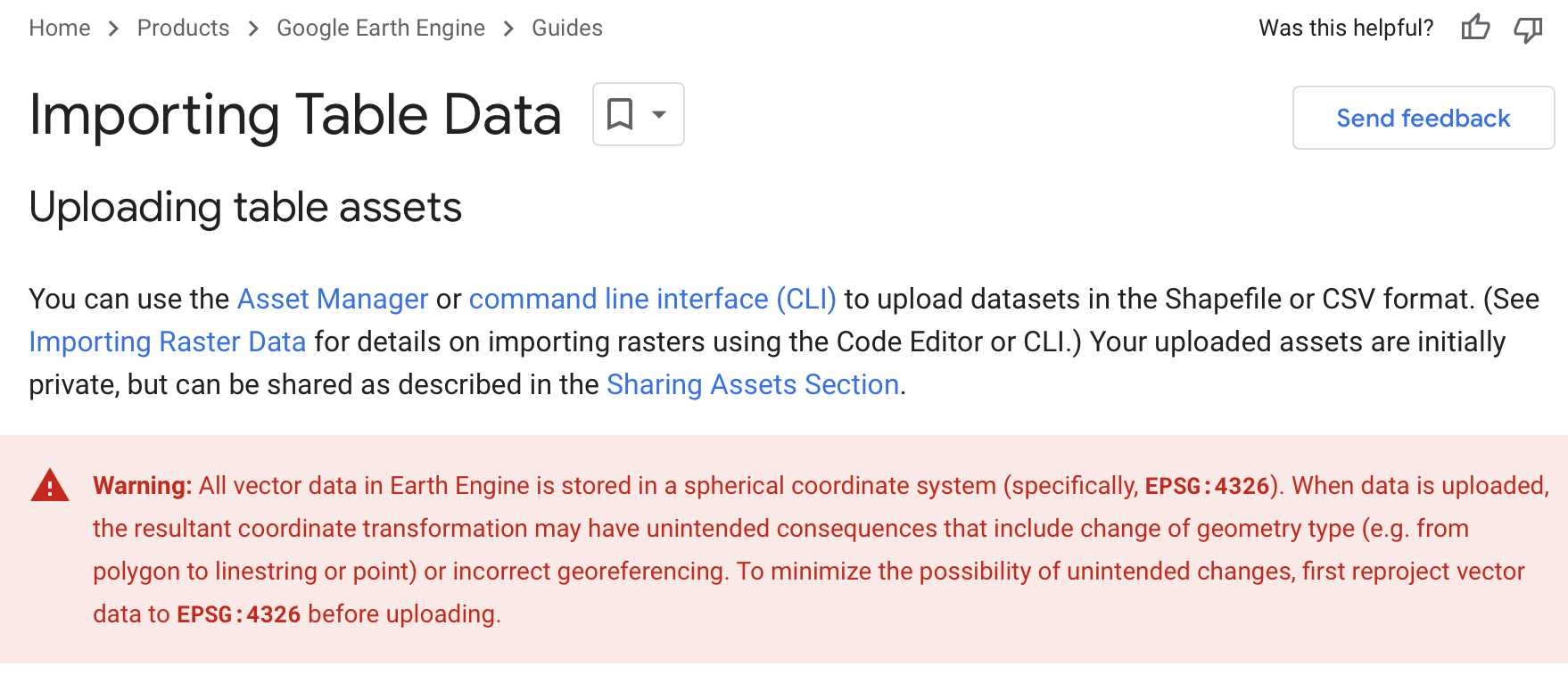Click the chevron after the Home breadcrumb

coord(113,29)
